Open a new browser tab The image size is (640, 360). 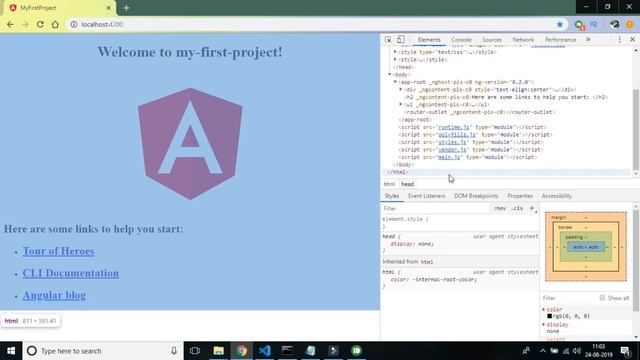(x=126, y=8)
